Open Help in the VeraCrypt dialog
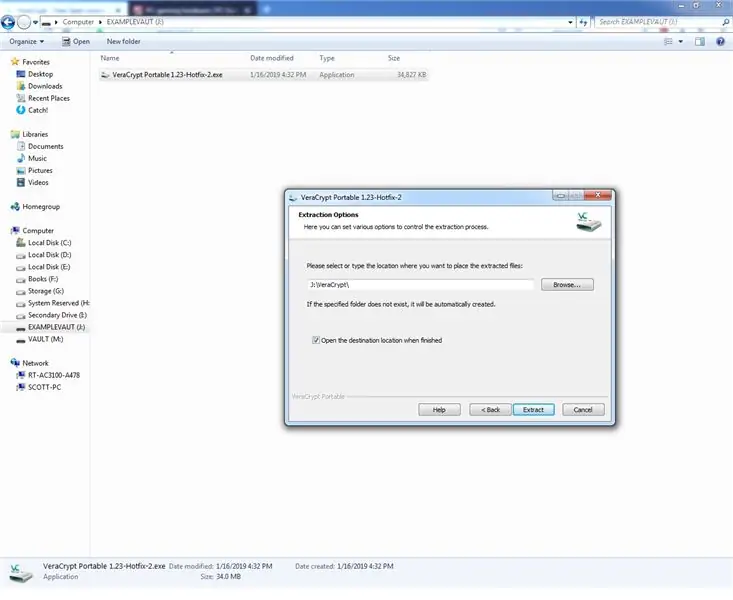This screenshot has width=733, height=600. (x=439, y=410)
